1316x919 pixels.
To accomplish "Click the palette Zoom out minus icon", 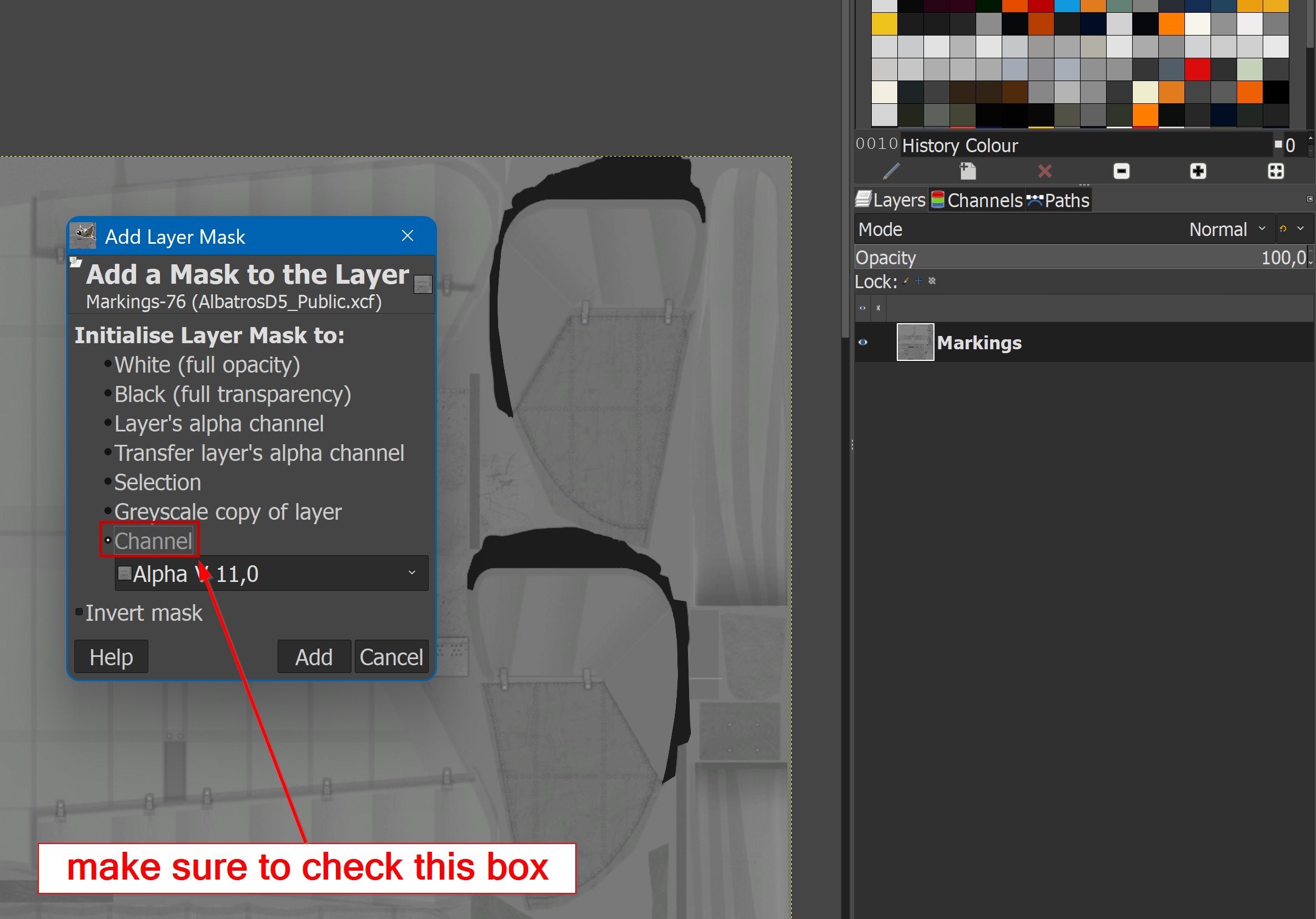I will (1121, 171).
